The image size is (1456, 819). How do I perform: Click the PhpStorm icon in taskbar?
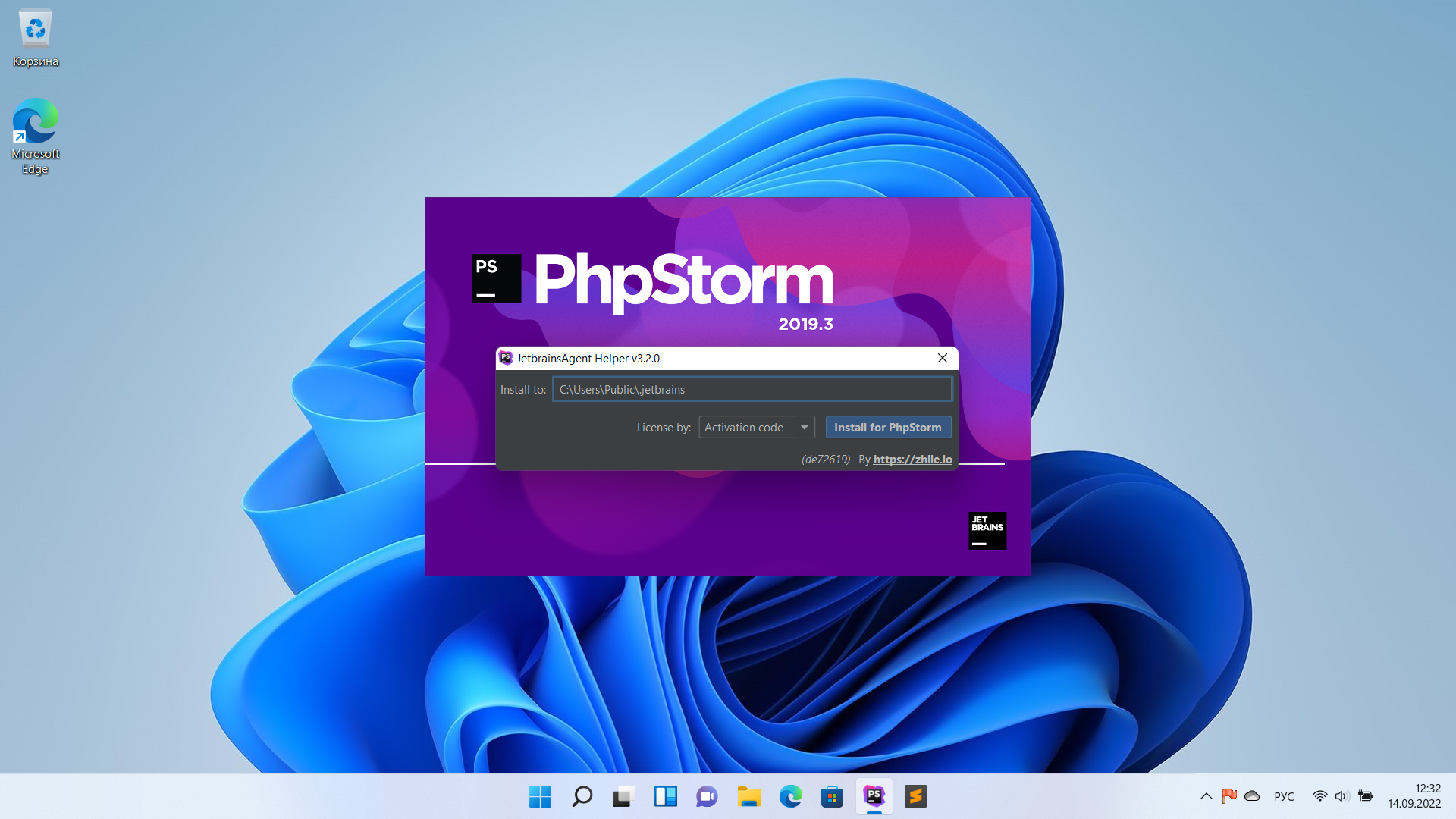tap(874, 796)
